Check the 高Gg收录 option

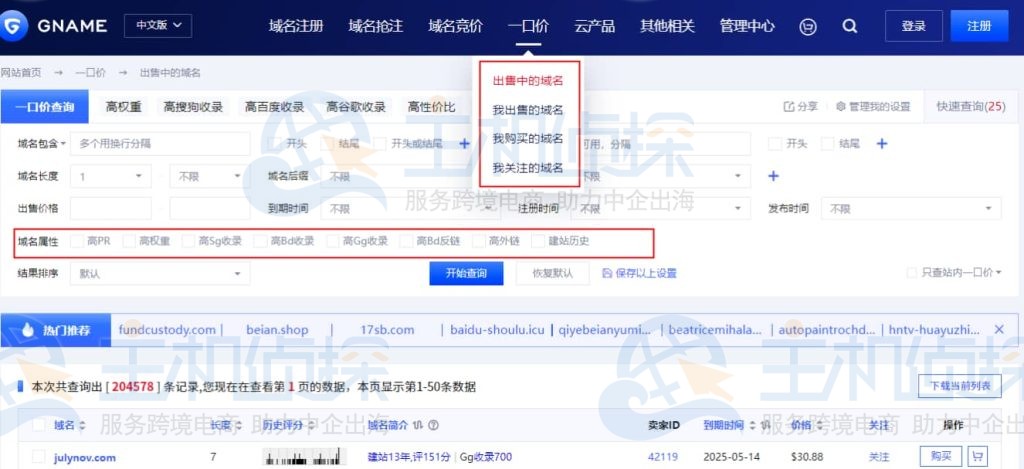[x=333, y=241]
